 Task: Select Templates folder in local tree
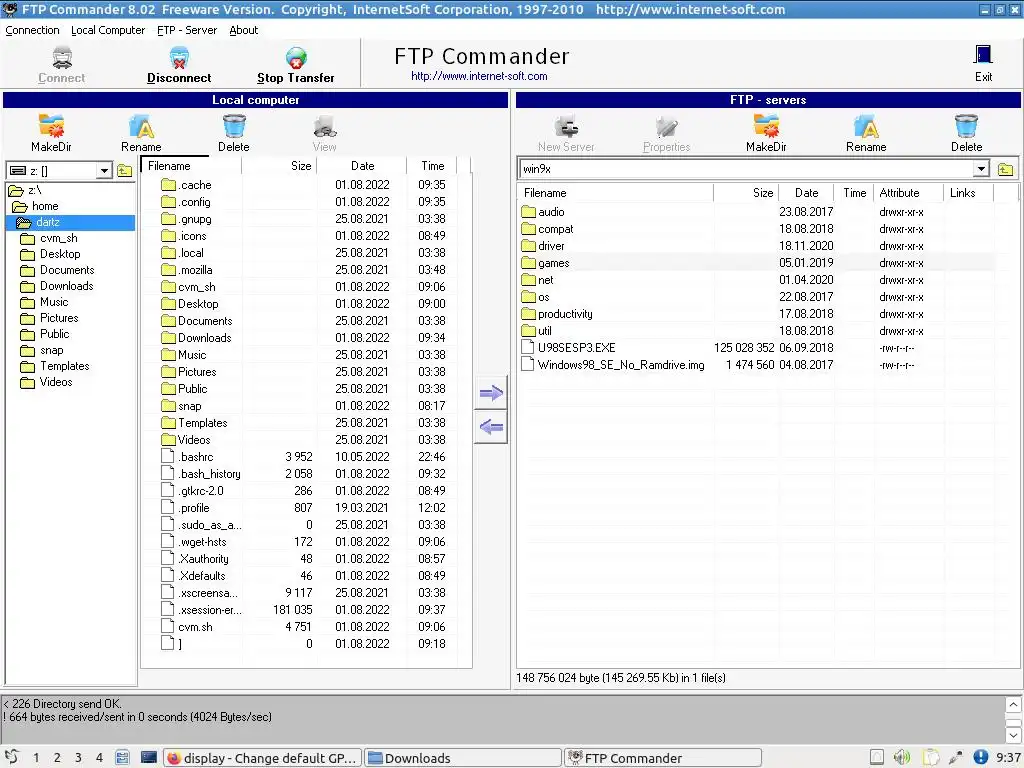coord(65,366)
